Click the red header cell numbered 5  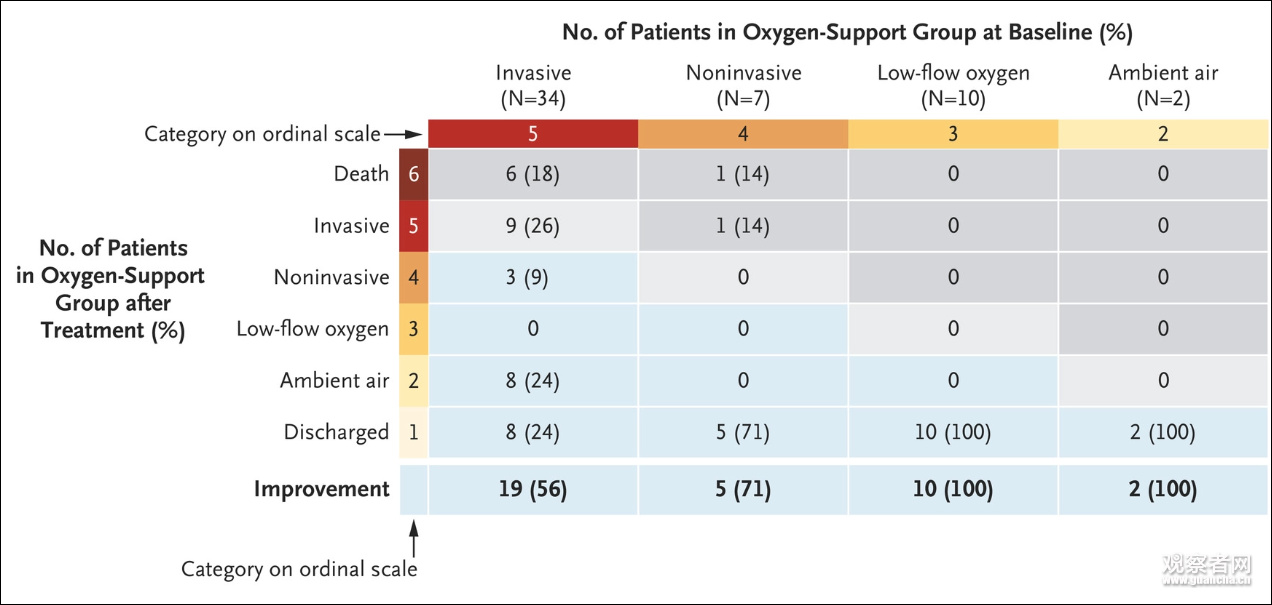(533, 134)
